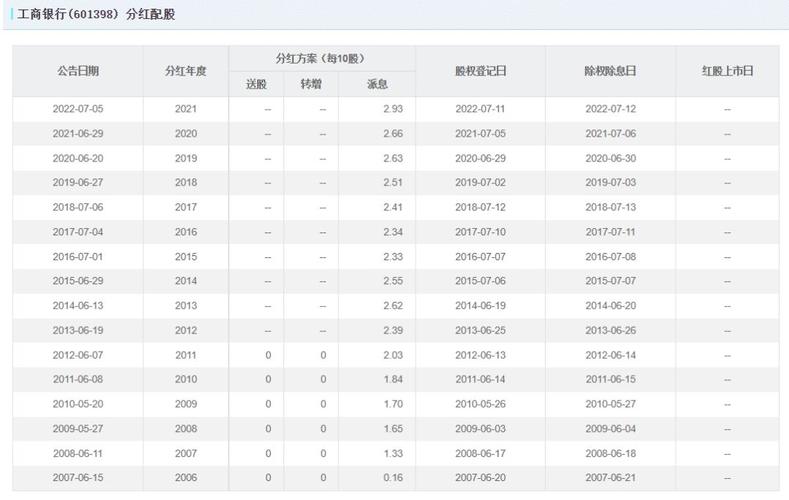The image size is (789, 500).
Task: Click dividend value 2.62
Action: click(393, 306)
